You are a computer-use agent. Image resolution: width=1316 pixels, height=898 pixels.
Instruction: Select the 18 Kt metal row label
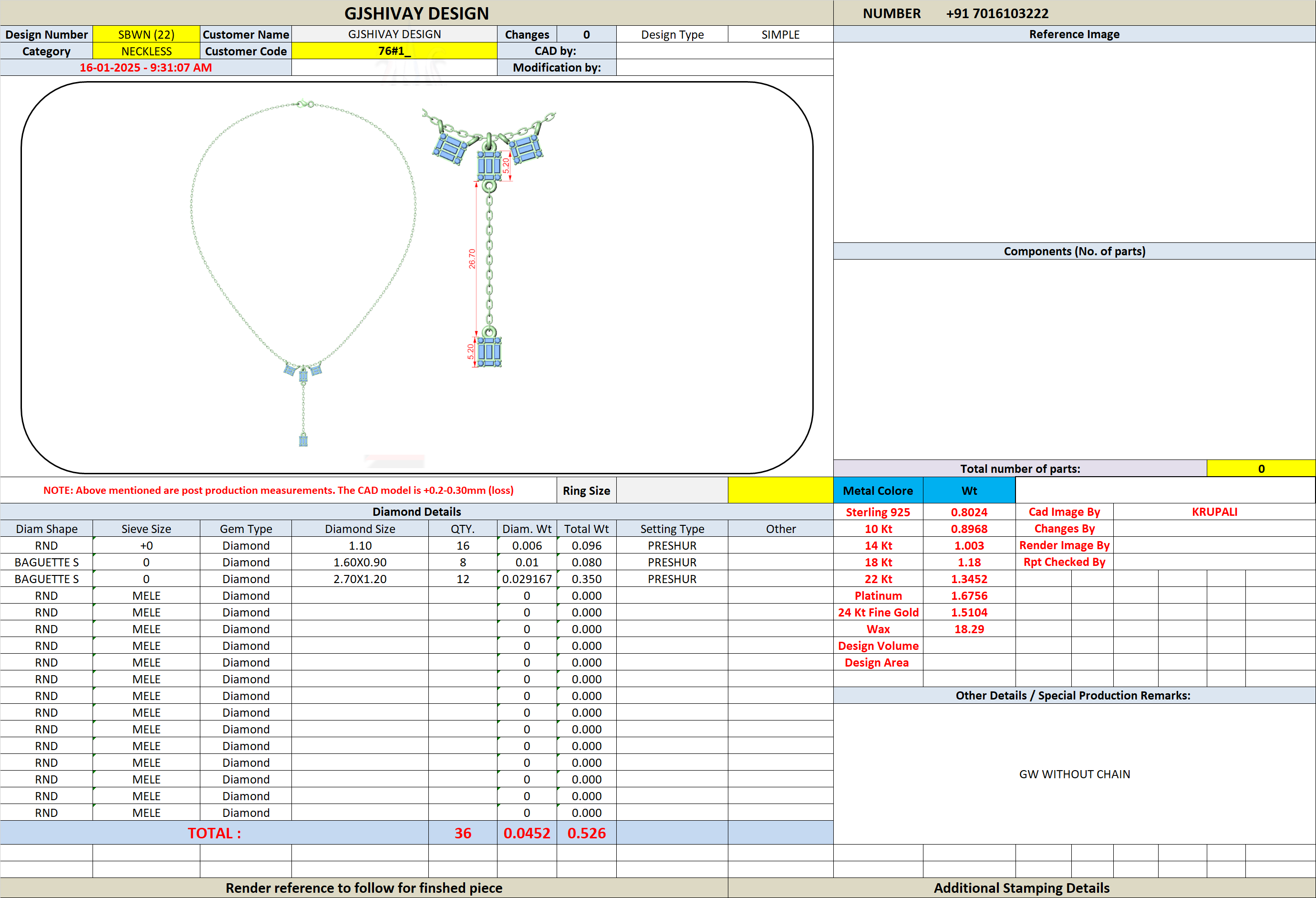point(878,562)
